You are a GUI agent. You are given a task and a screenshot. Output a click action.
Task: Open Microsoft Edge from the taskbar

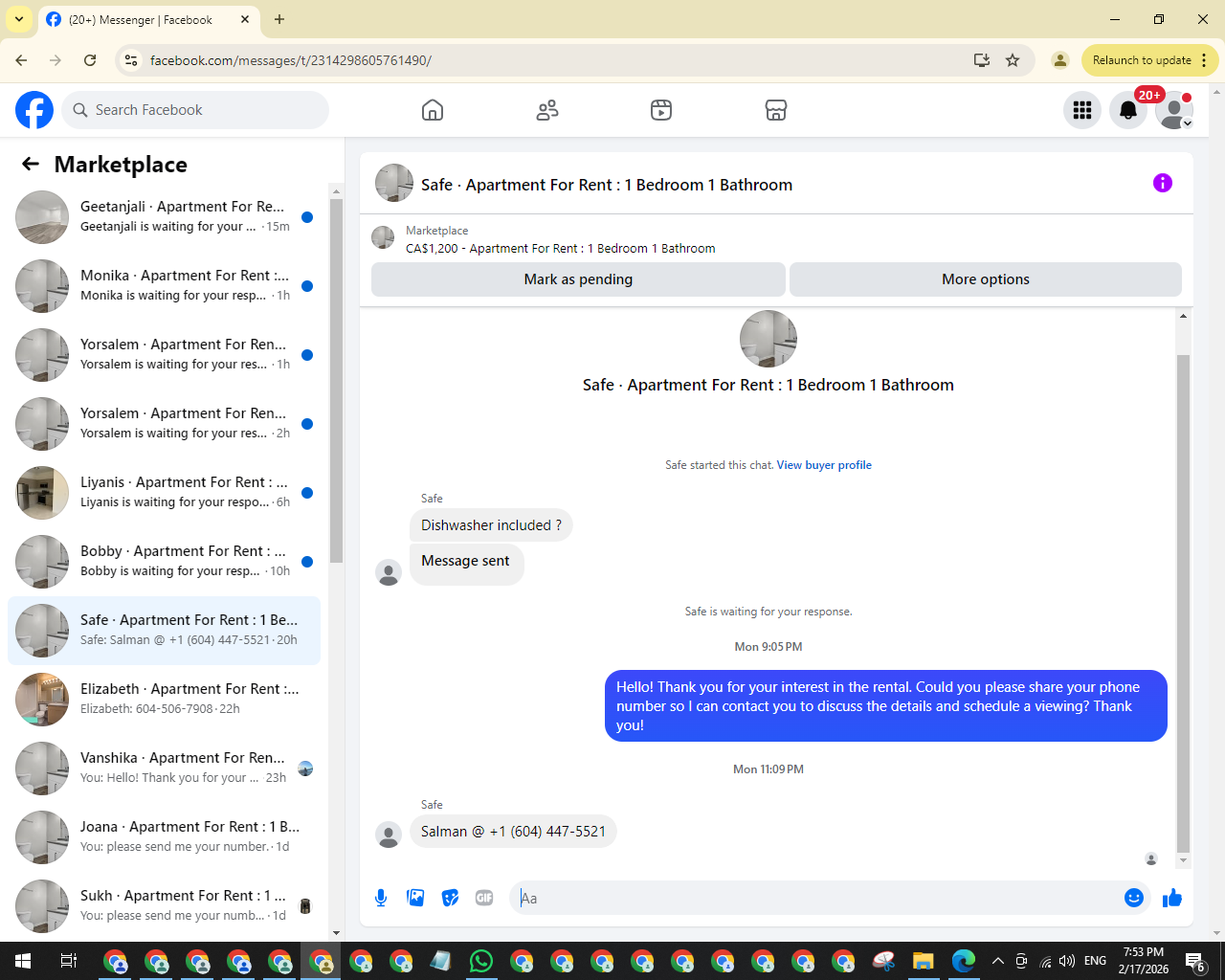coord(964,961)
